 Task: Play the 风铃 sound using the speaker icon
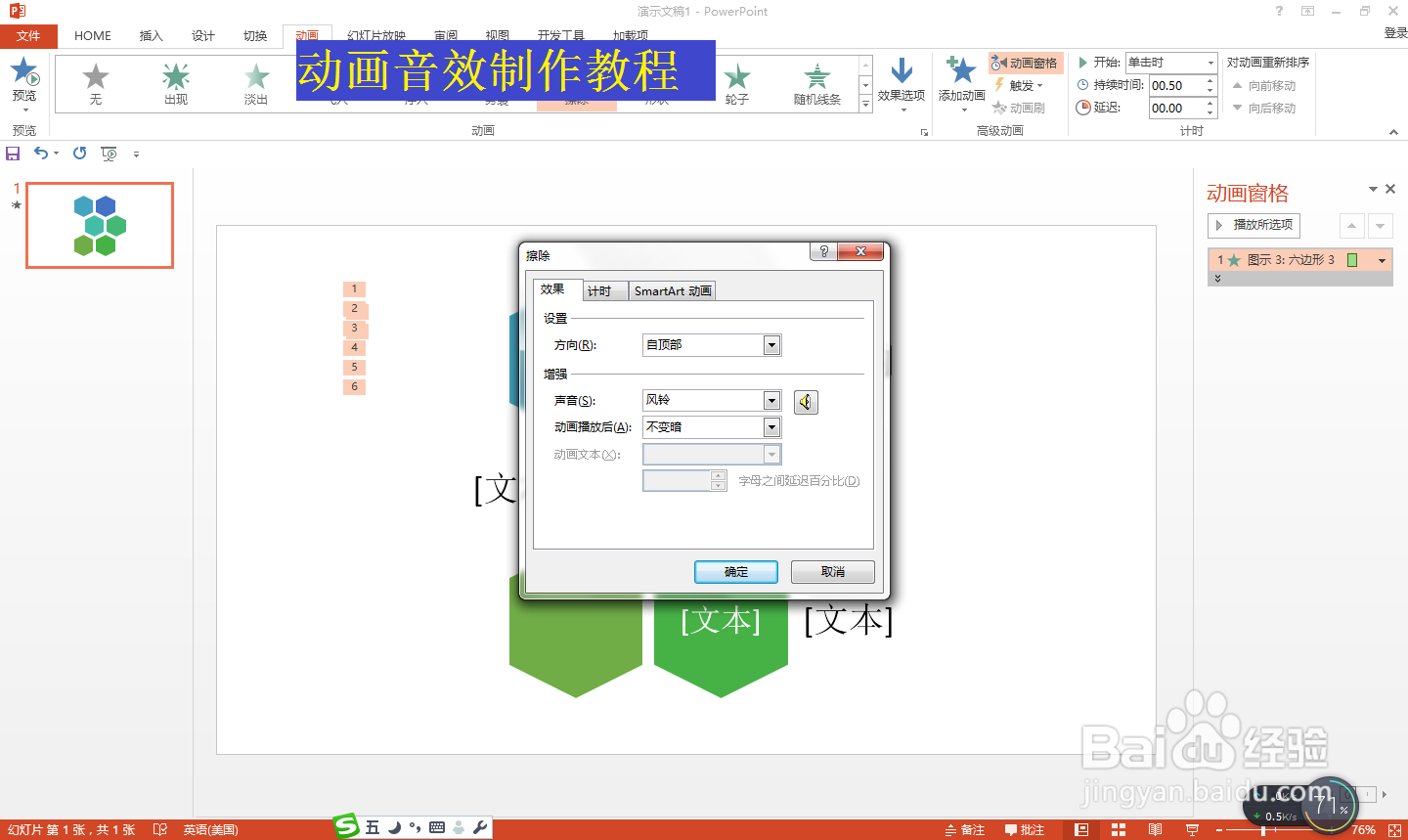(x=805, y=401)
